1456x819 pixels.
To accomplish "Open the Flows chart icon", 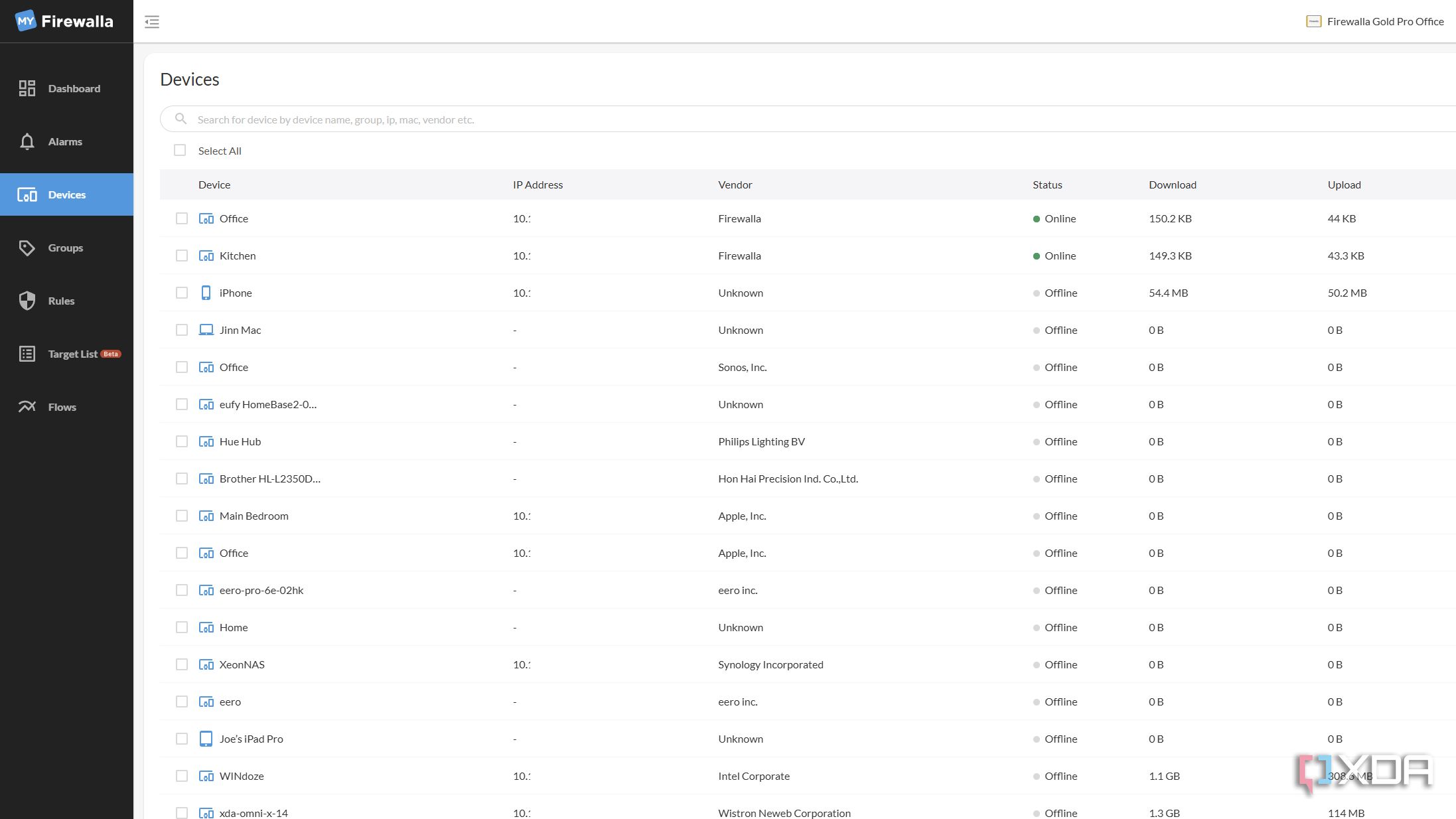I will click(27, 407).
